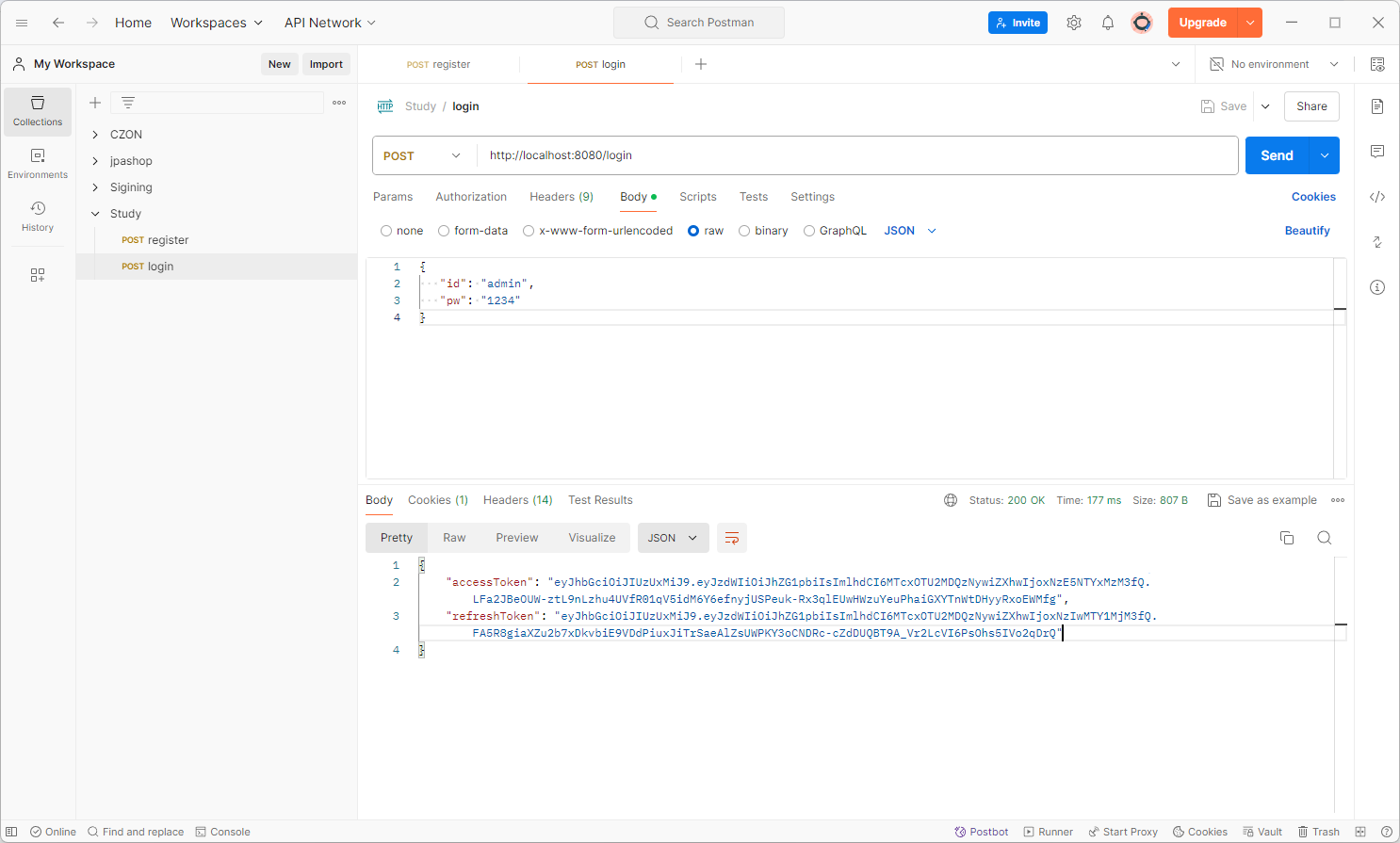Image resolution: width=1400 pixels, height=843 pixels.
Task: Open response more options ellipsis
Action: (1338, 500)
